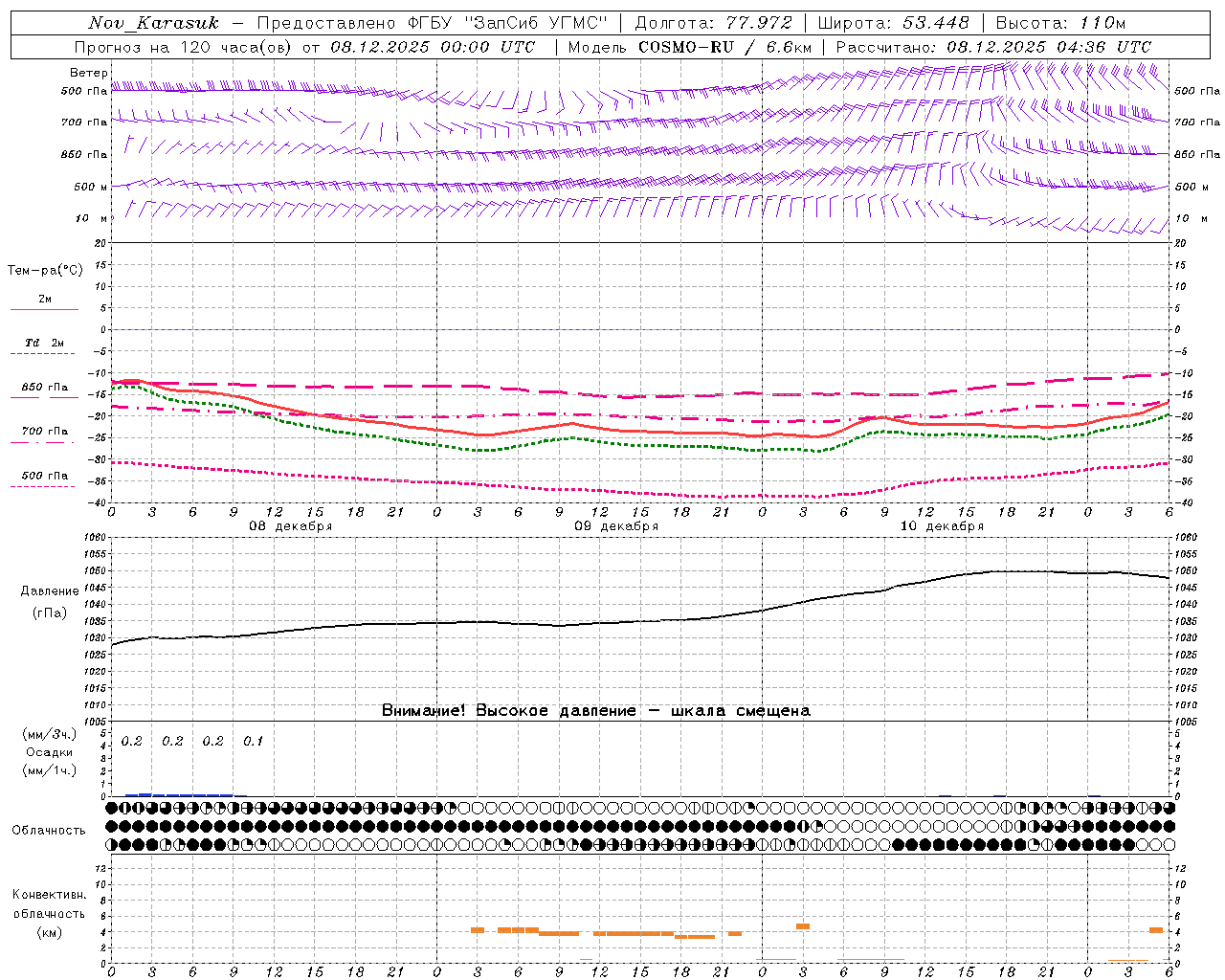
Task: Click the "Облачность" cloud cover label
Action: [x=49, y=830]
